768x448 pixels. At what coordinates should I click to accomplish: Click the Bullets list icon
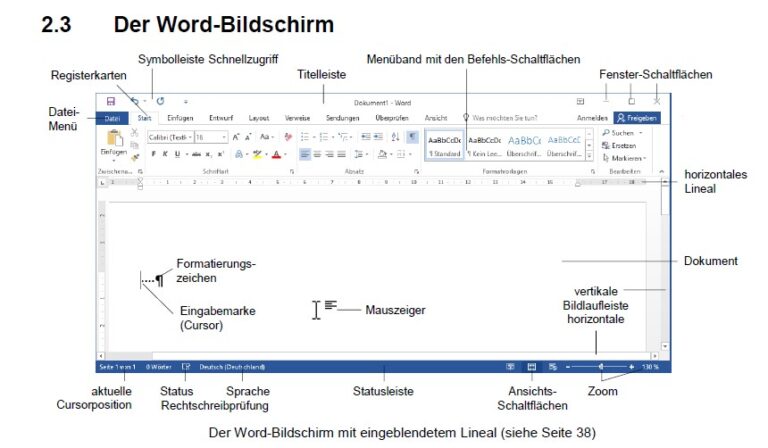click(305, 137)
